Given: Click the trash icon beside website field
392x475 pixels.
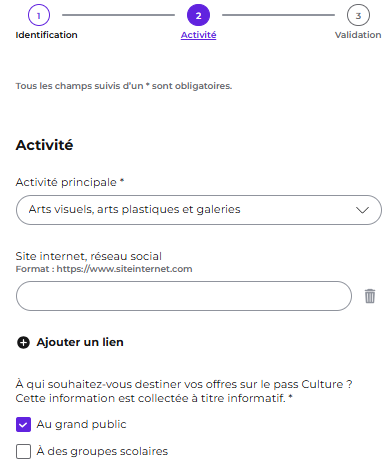Looking at the screenshot, I should tap(370, 296).
